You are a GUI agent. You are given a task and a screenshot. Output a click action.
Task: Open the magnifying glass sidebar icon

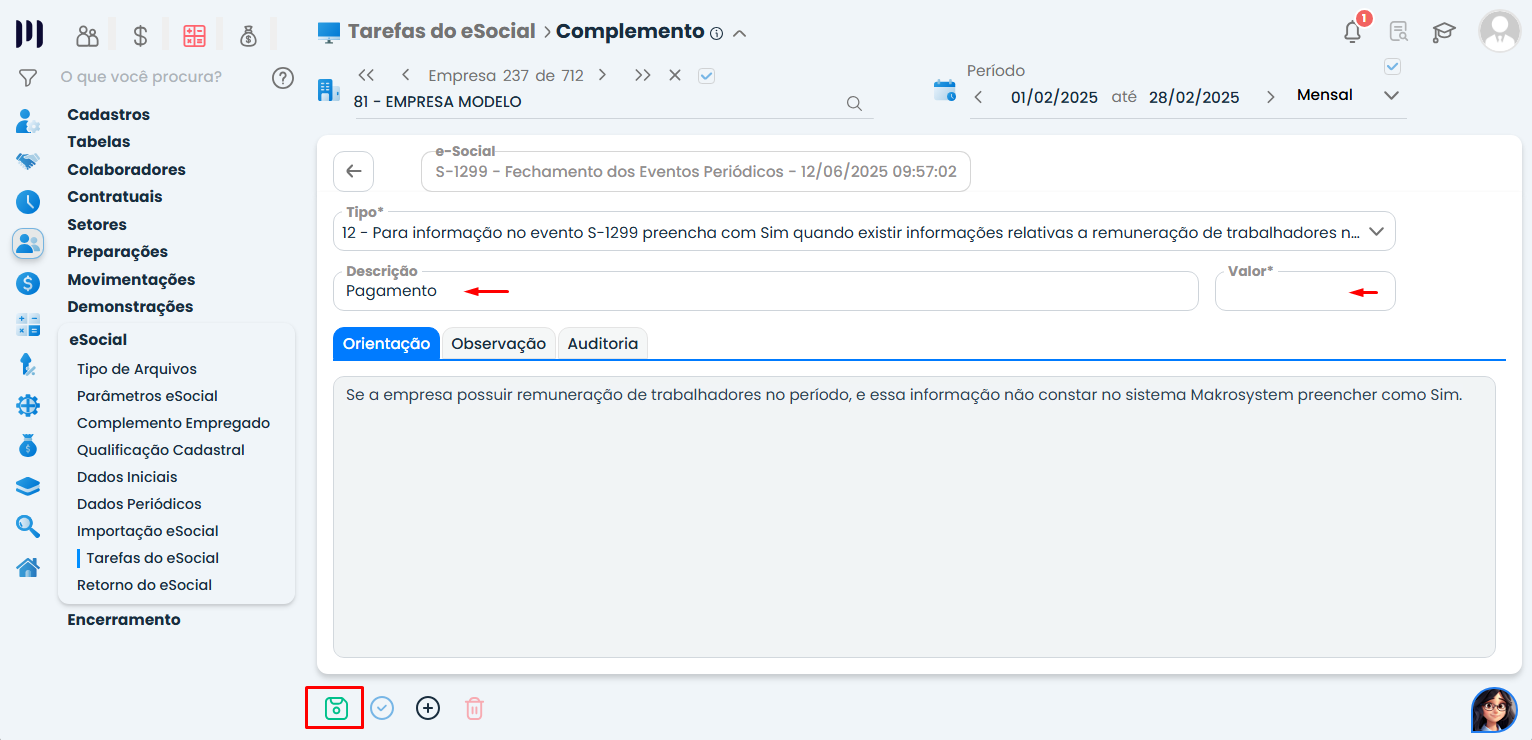[28, 526]
